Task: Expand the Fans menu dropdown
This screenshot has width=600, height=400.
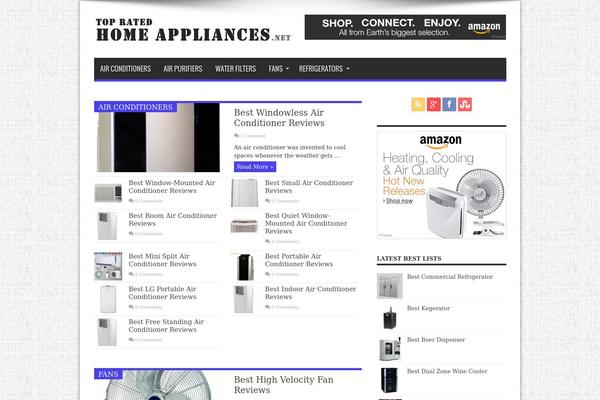Action: [279, 69]
